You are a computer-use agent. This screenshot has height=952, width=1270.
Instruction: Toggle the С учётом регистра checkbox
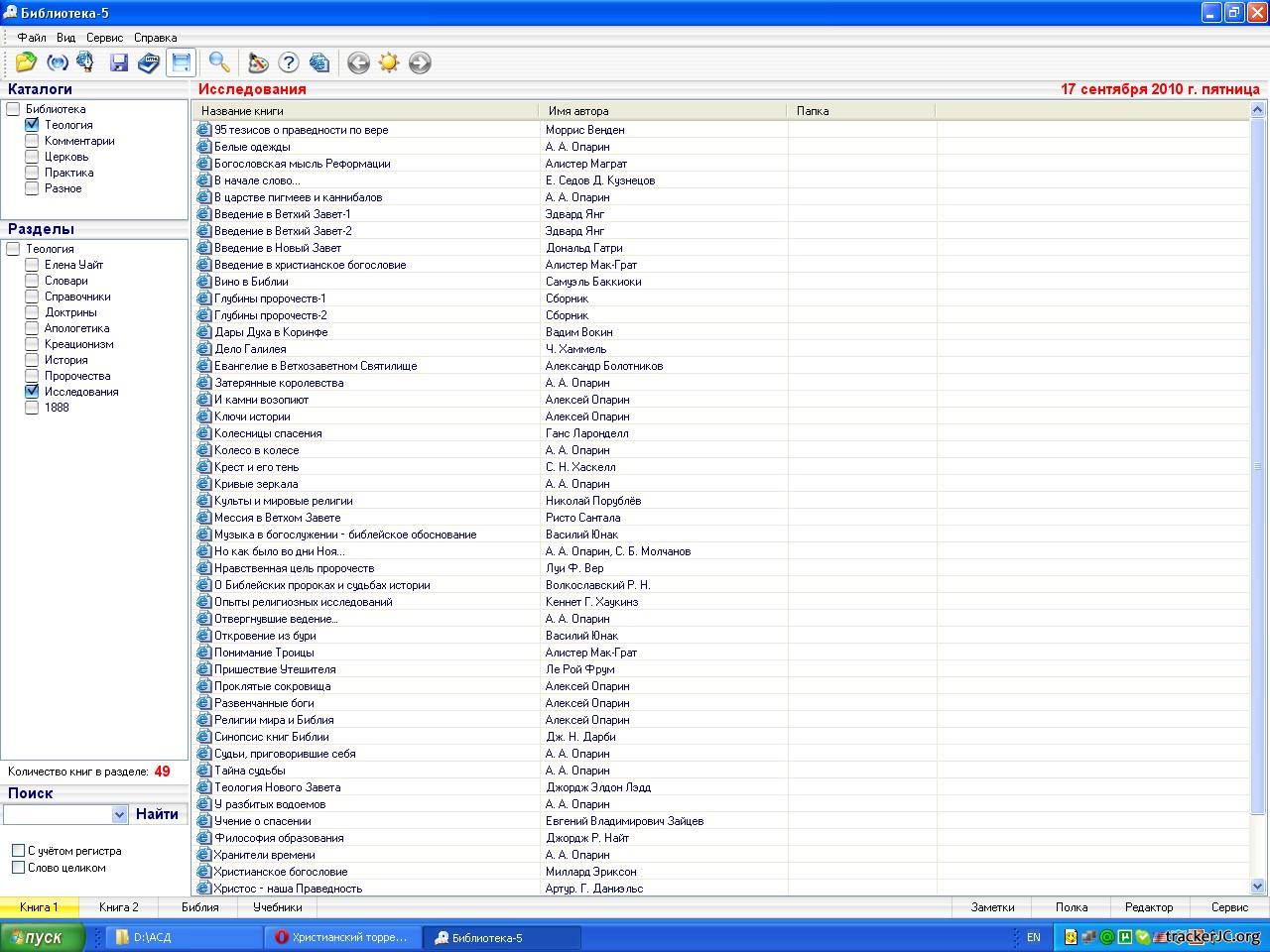[x=18, y=851]
